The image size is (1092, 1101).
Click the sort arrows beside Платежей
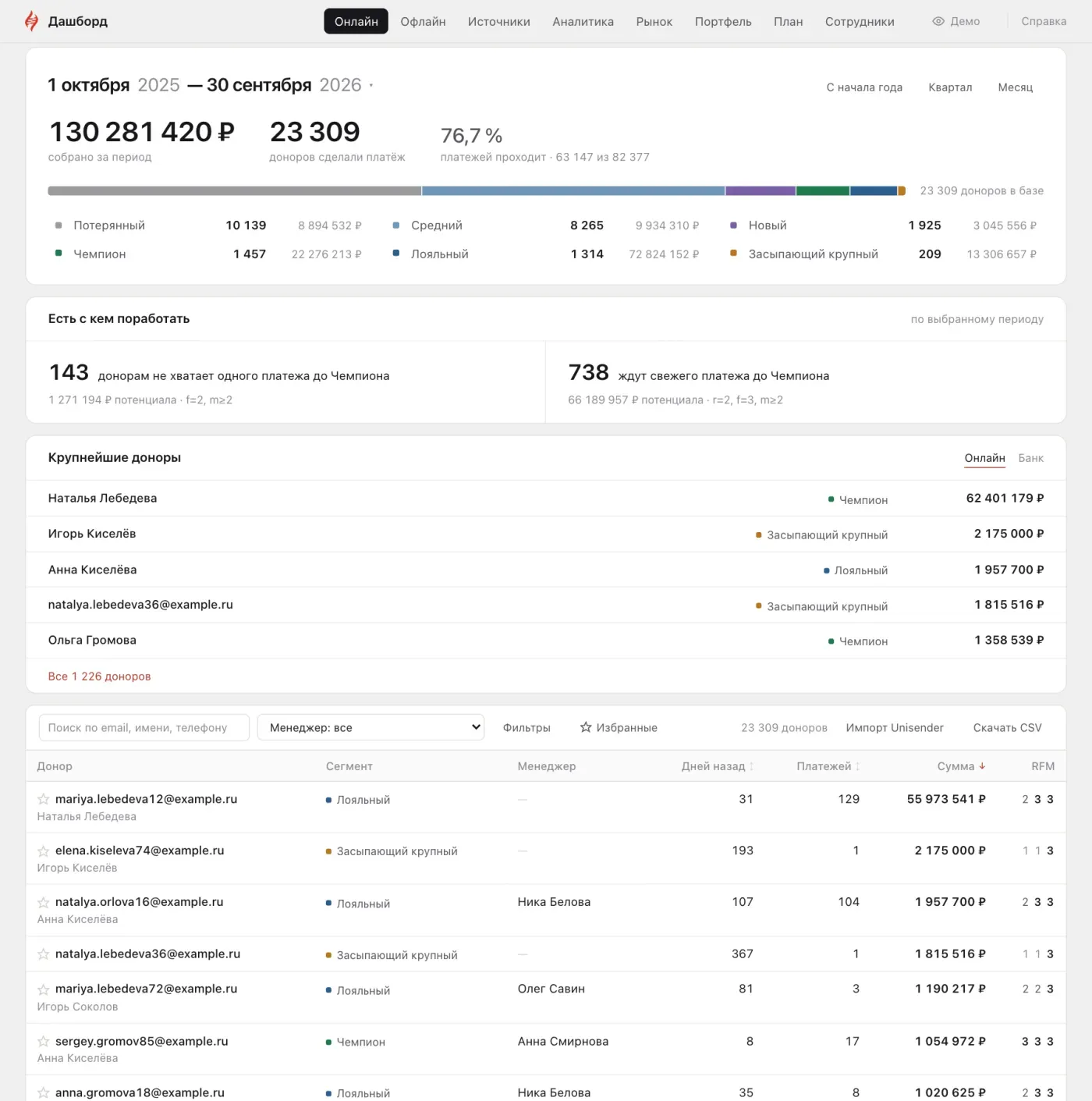(857, 767)
